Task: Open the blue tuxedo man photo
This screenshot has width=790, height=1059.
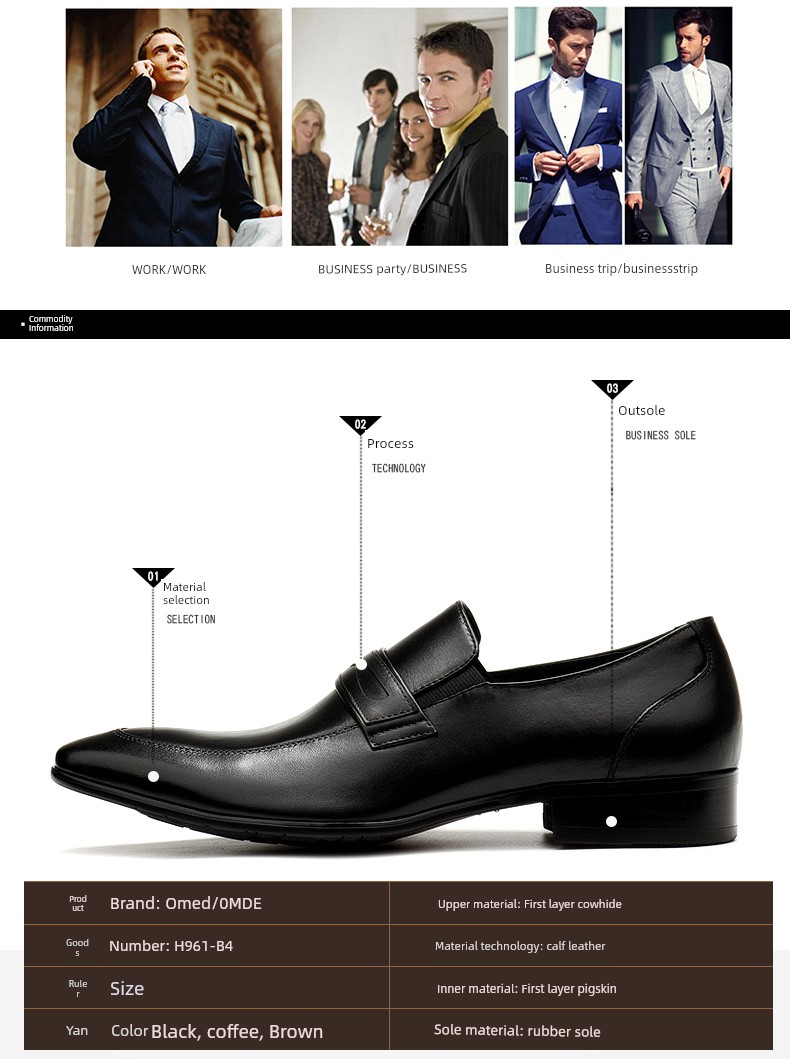Action: (569, 126)
